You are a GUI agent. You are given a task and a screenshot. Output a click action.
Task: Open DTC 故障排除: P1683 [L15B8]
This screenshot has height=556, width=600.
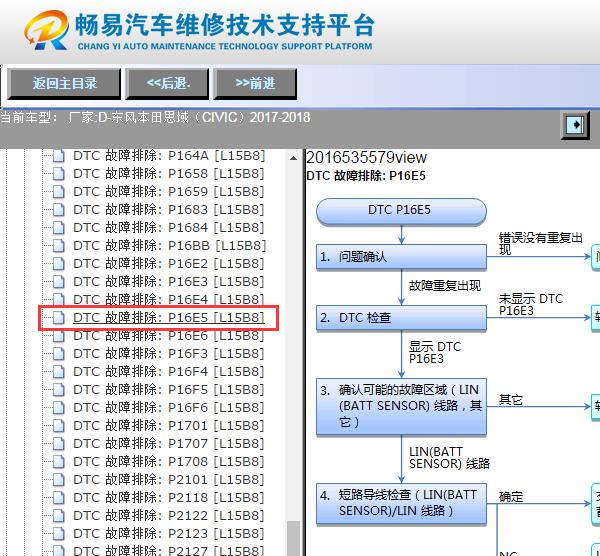click(x=169, y=210)
